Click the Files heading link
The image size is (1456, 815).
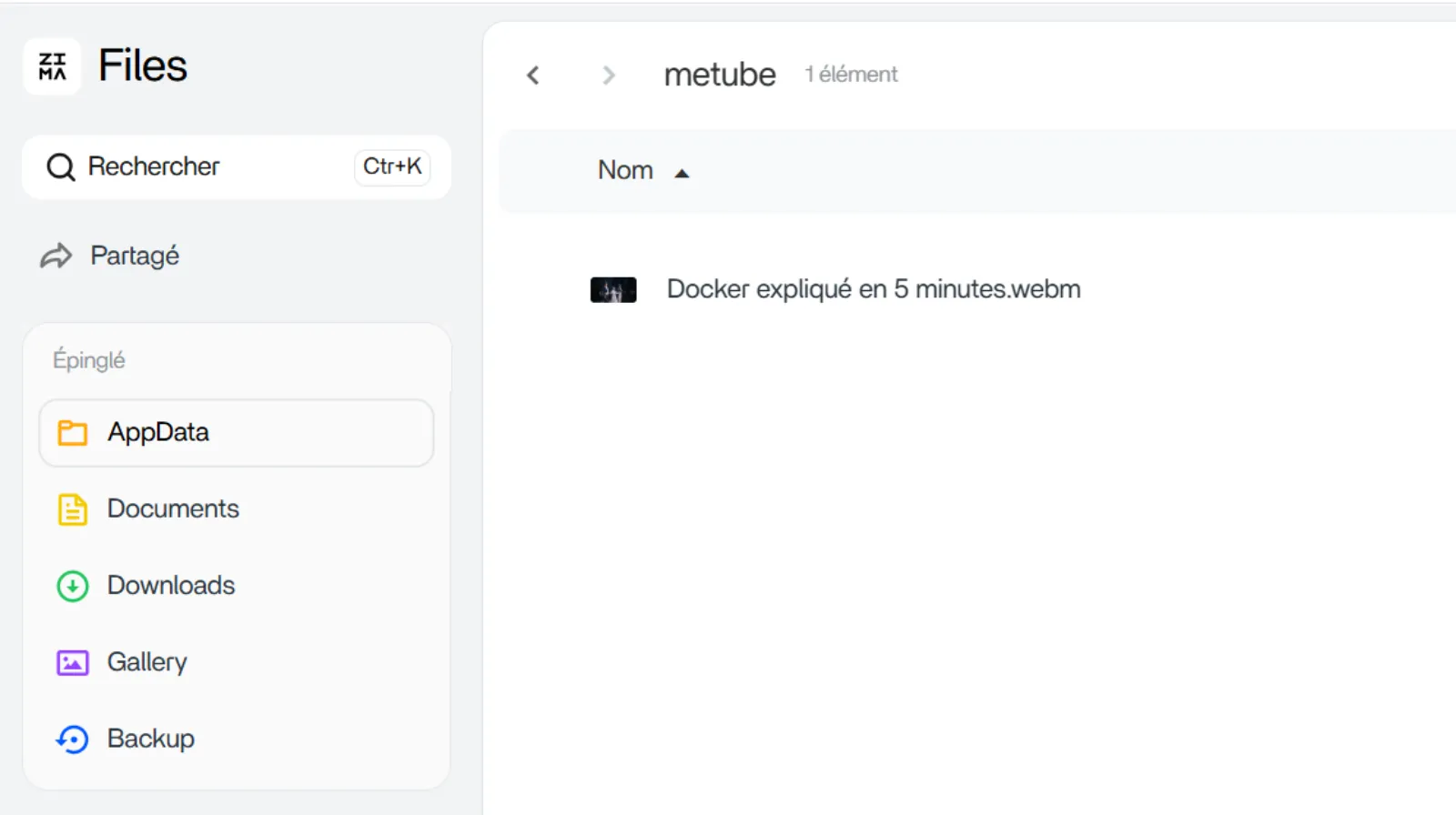click(142, 65)
